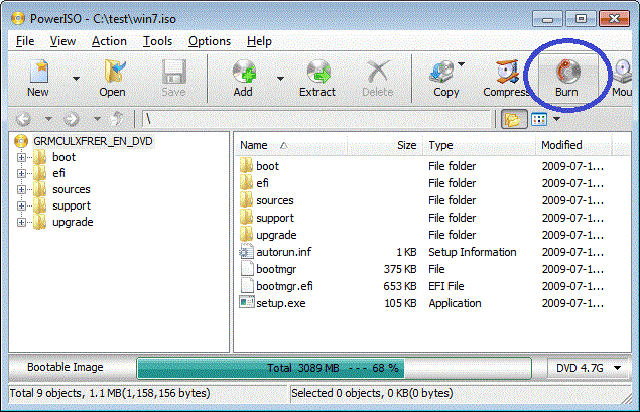Viewport: 640px width, 412px height.
Task: Click the Open file toolbar icon
Action: [x=112, y=78]
